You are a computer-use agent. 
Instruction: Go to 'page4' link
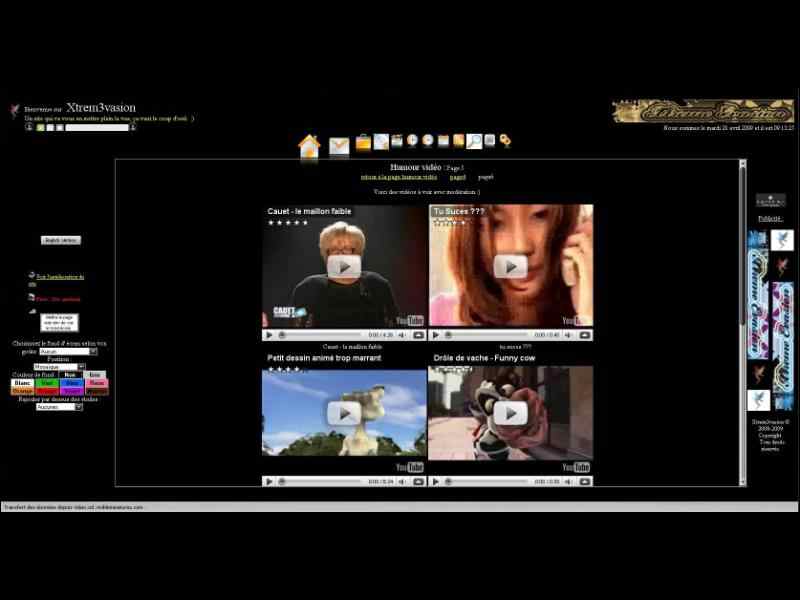pyautogui.click(x=457, y=177)
